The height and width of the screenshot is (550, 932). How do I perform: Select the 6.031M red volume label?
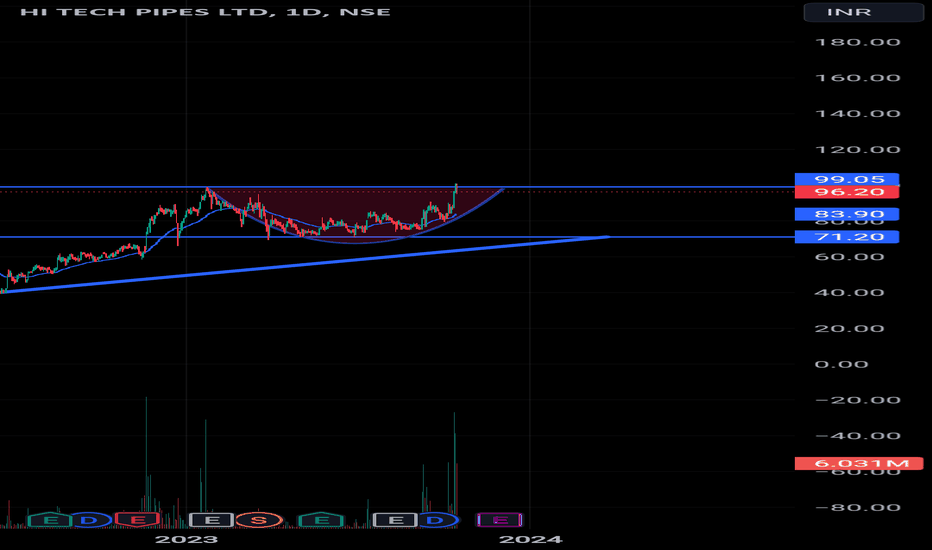pos(859,463)
